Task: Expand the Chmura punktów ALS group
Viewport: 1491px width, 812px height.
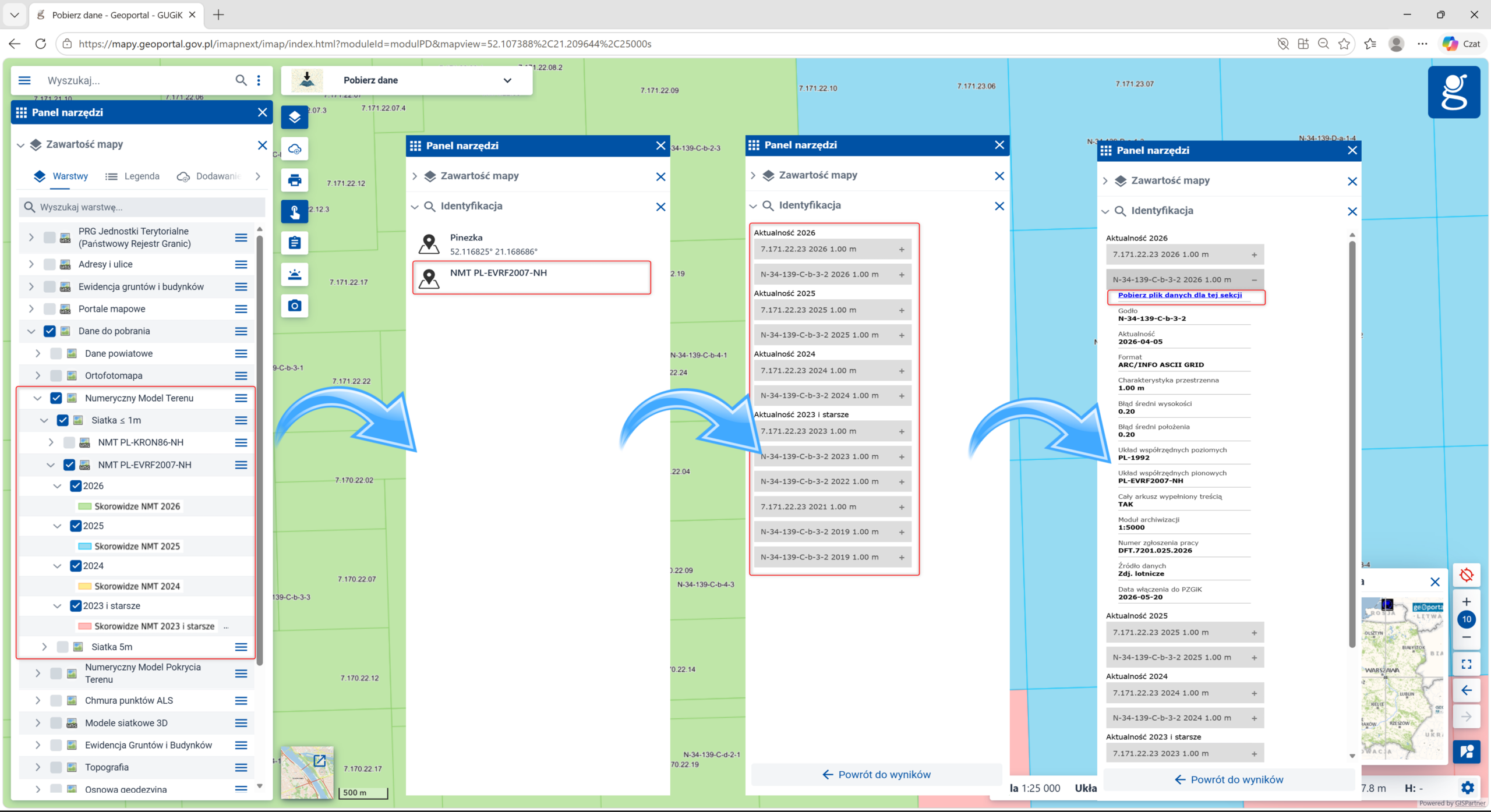Action: (x=38, y=700)
